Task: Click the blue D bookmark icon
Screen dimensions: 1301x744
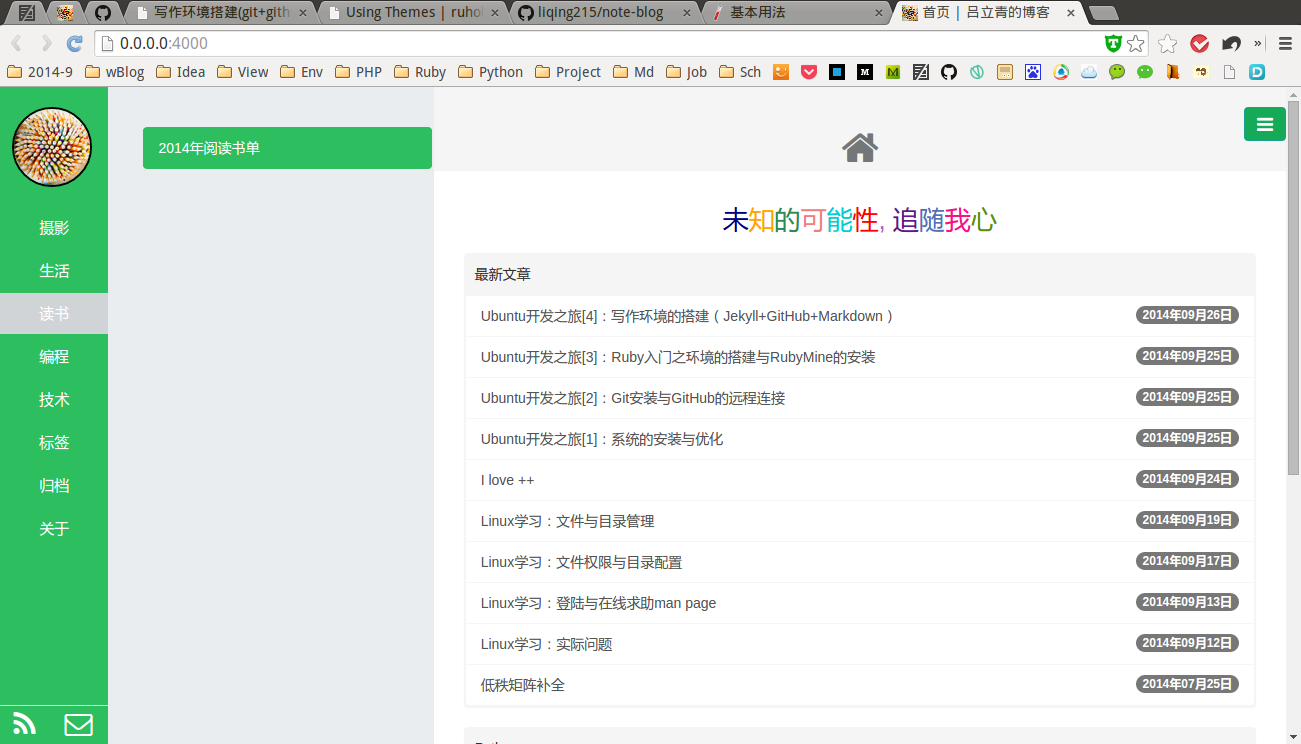Action: click(x=1257, y=72)
